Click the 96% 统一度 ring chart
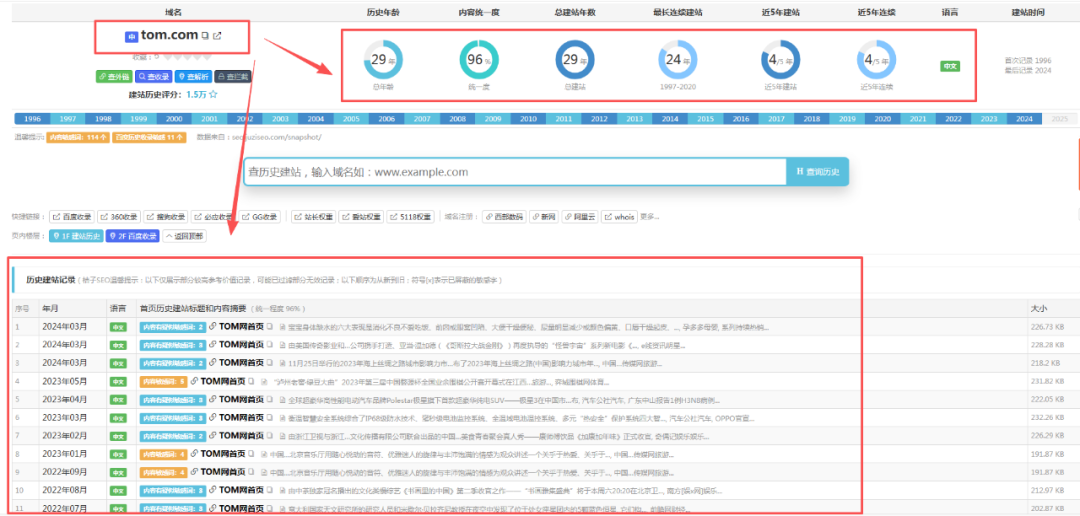Viewport: 1080px width, 516px height. [x=479, y=60]
